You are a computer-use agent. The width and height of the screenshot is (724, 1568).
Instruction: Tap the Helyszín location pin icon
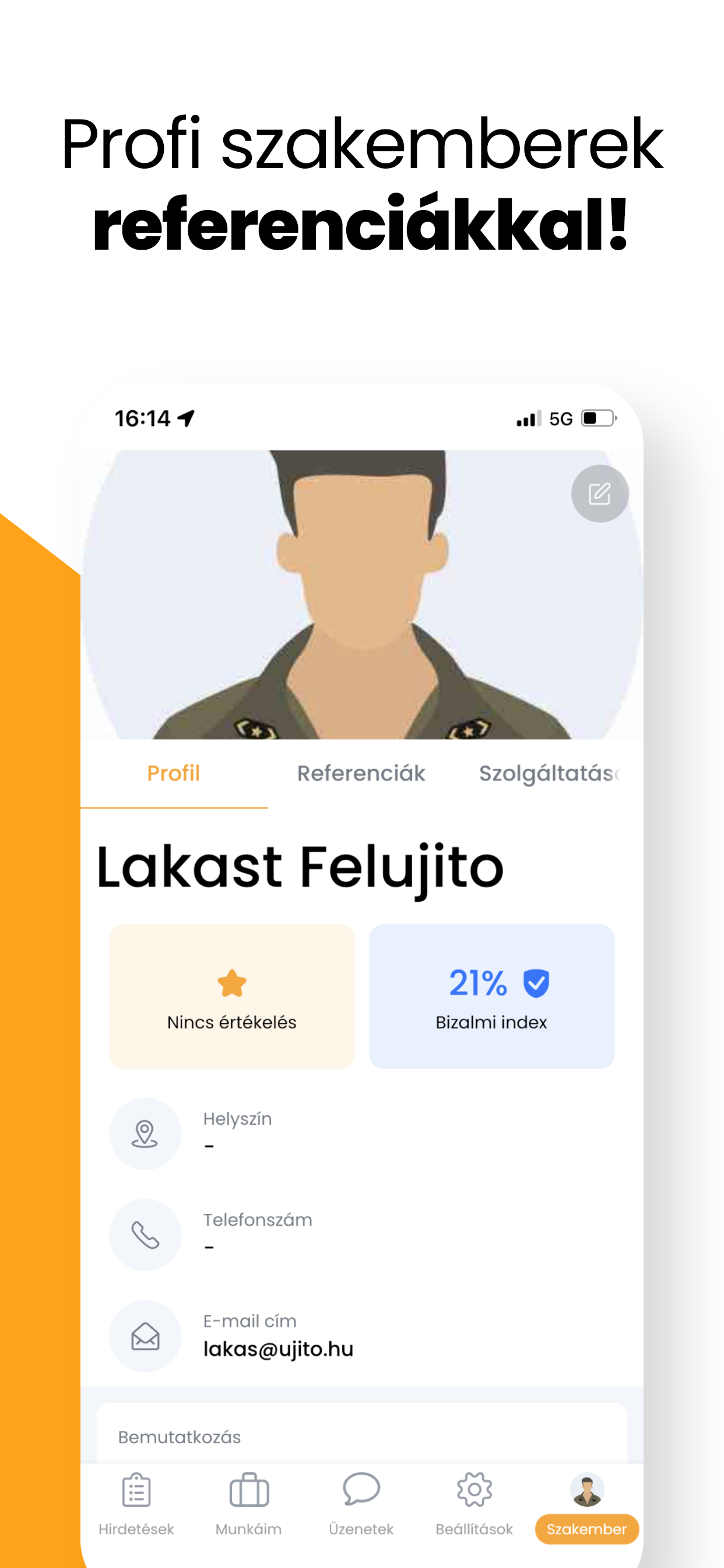tap(145, 1133)
